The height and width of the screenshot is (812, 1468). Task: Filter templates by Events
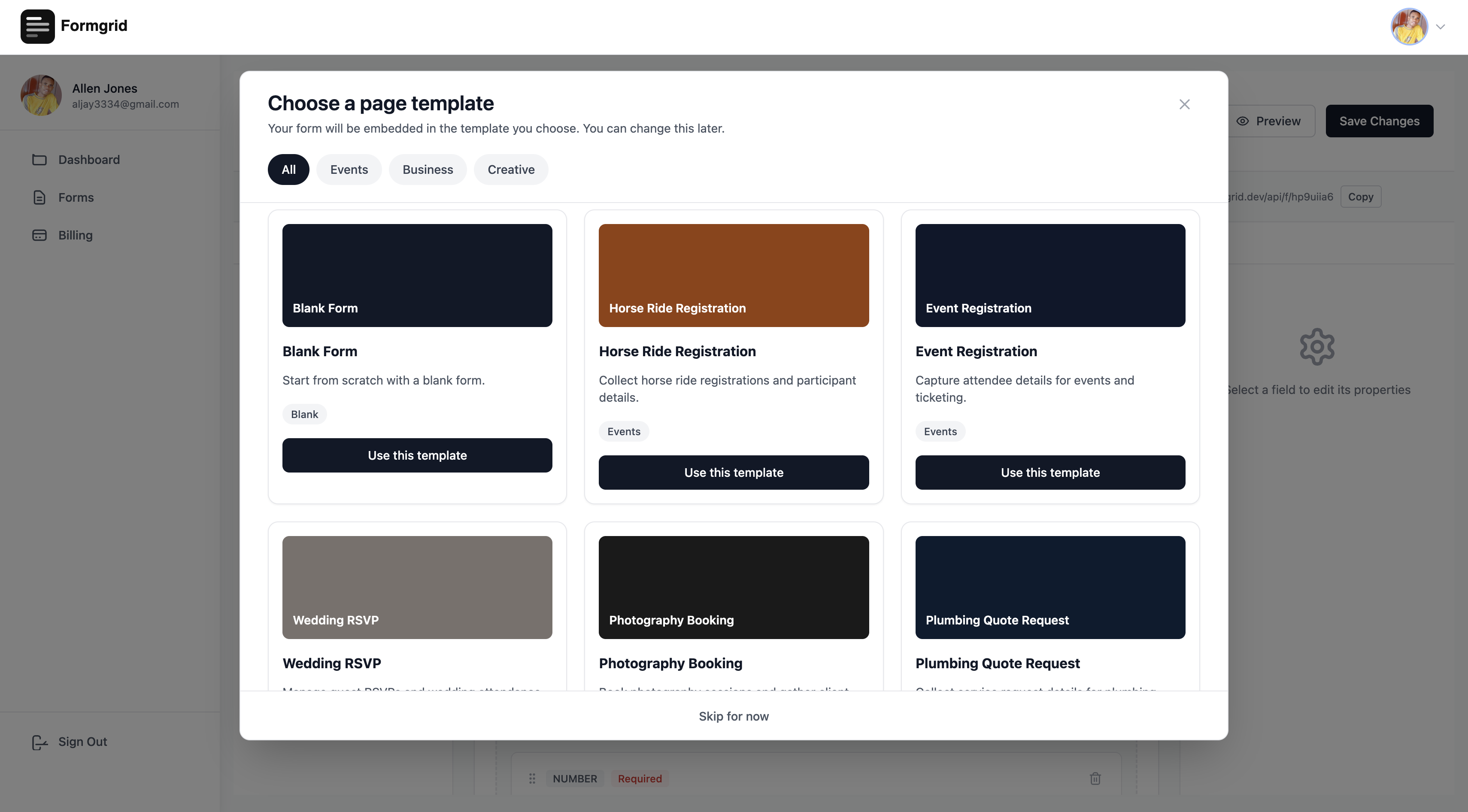(x=349, y=169)
